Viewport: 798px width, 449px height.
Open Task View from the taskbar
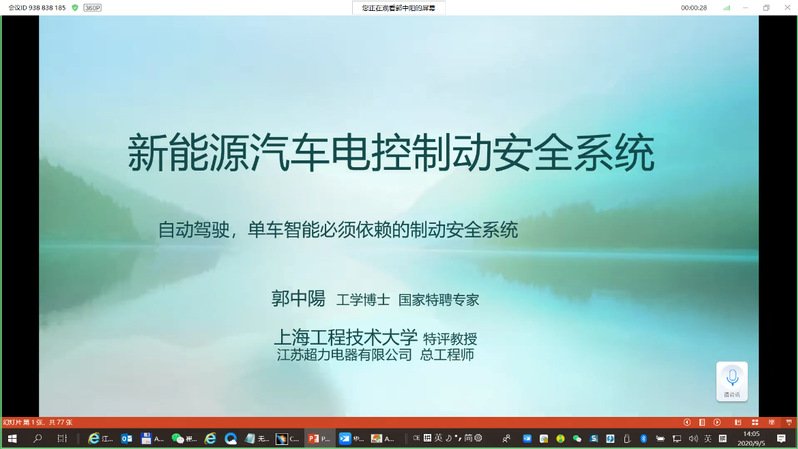pos(62,438)
